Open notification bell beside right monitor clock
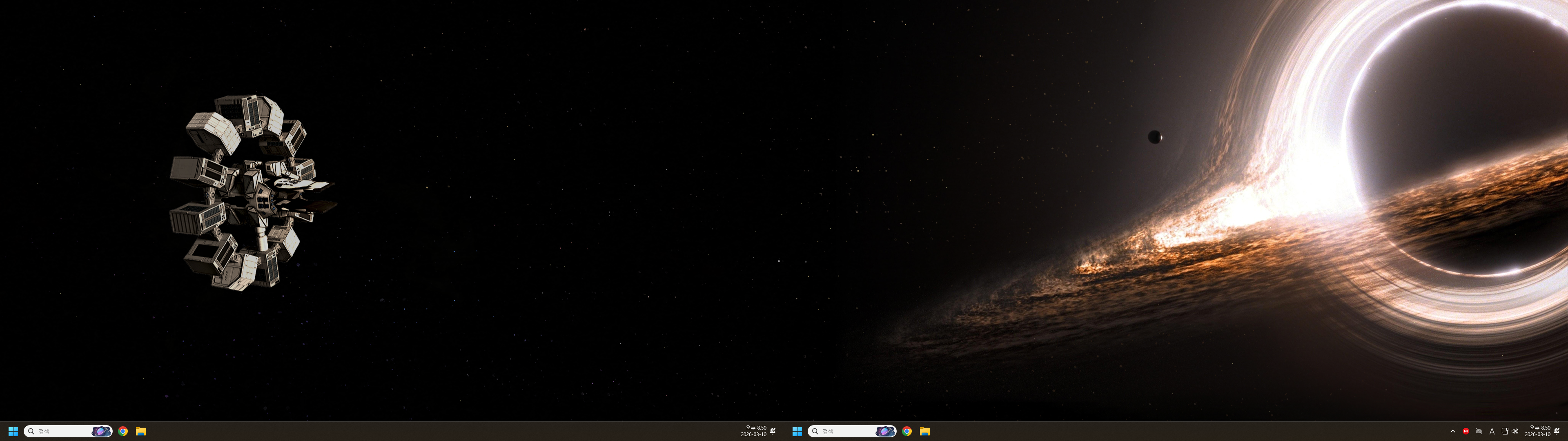The height and width of the screenshot is (441, 1568). click(x=1557, y=431)
